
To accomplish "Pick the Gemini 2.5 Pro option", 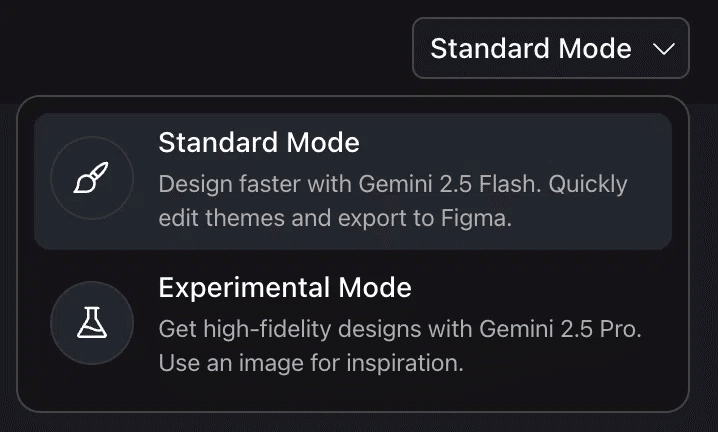I will click(353, 325).
